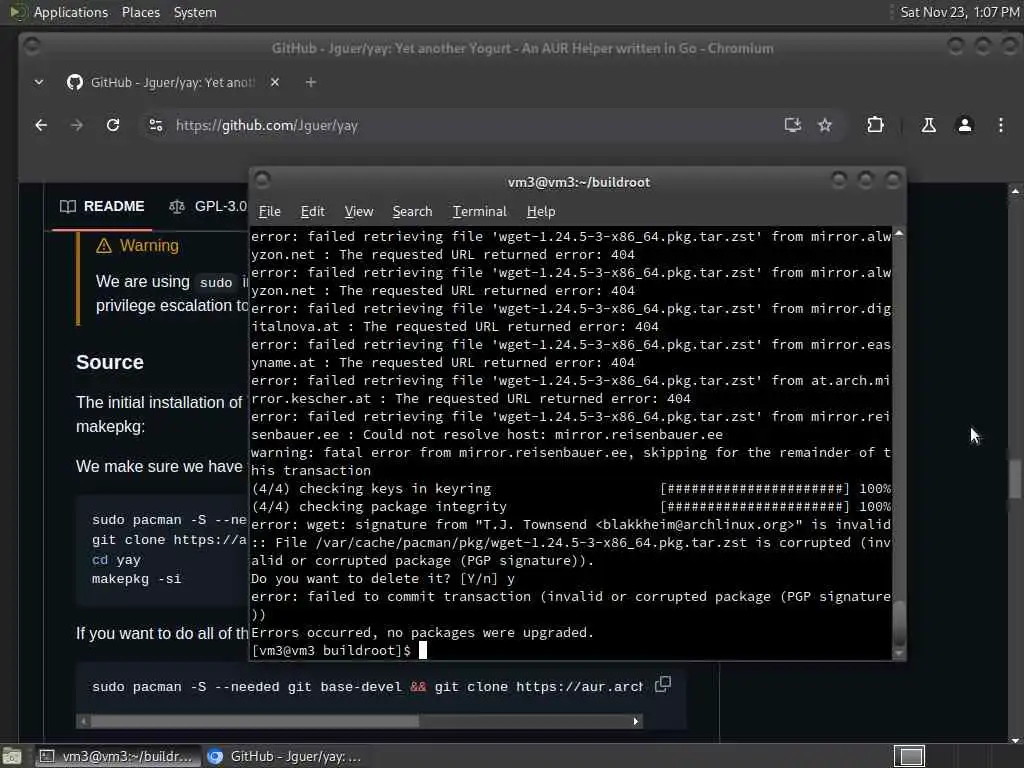The image size is (1024, 768).
Task: Open the terminal Search menu
Action: (412, 212)
